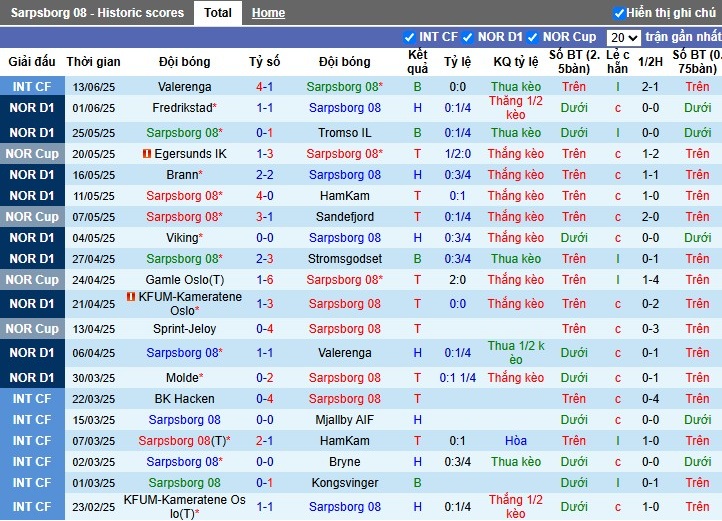Click NOR D1 league cell dated 30/03/25
The height and width of the screenshot is (521, 722).
(32, 378)
